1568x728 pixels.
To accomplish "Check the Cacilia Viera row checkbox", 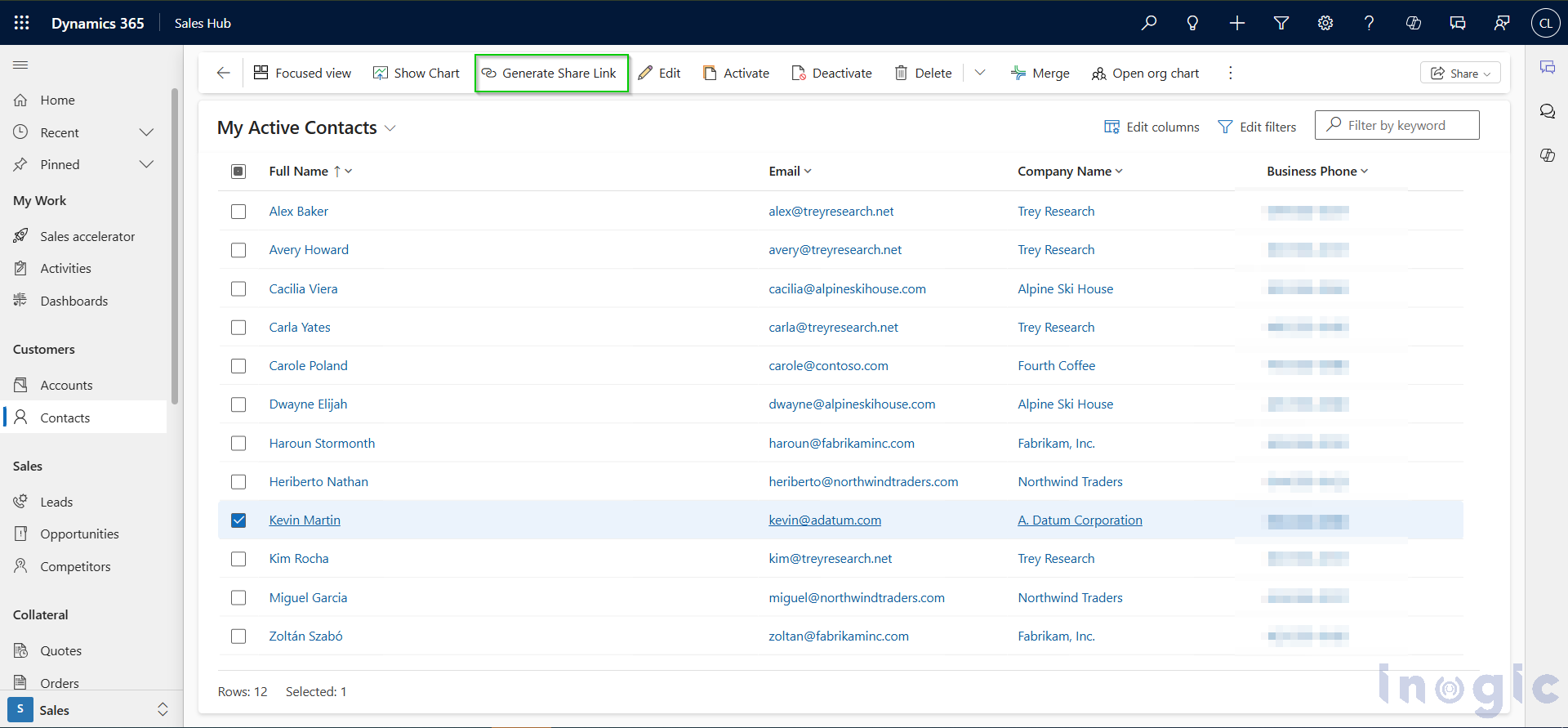I will (238, 288).
